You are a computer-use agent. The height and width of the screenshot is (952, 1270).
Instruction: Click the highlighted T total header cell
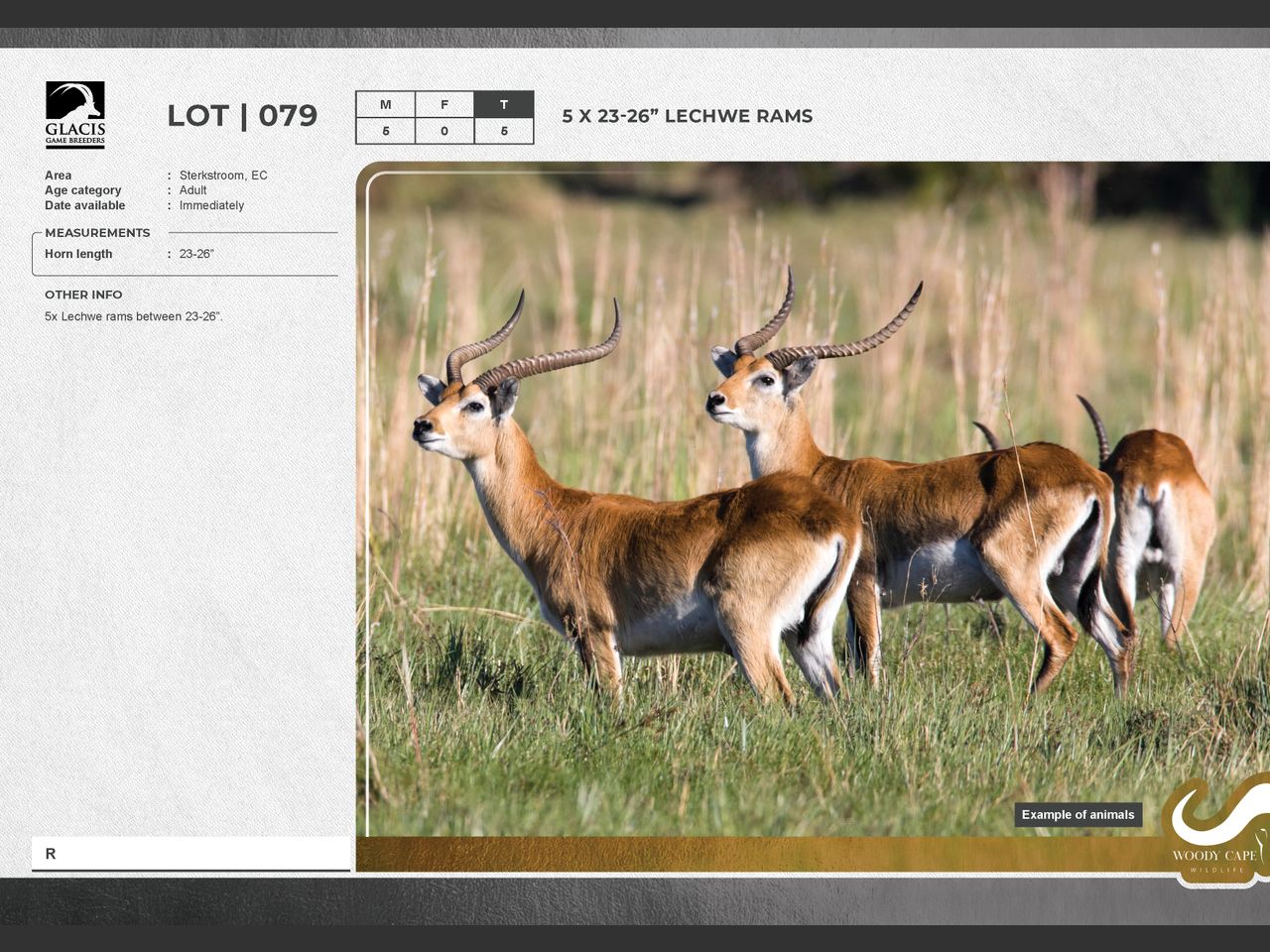tap(504, 104)
